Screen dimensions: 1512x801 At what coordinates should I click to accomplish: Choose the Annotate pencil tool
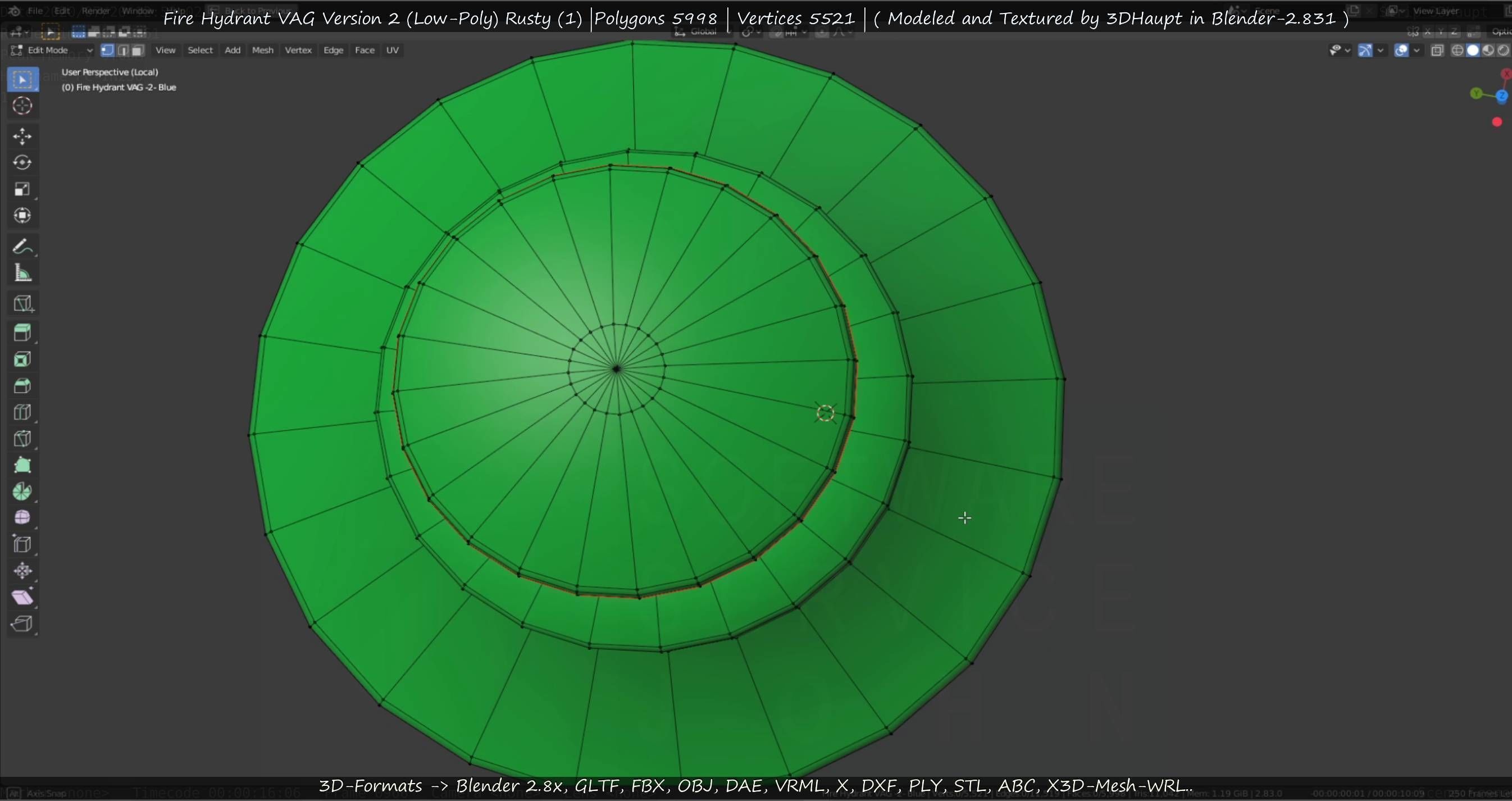[21, 247]
